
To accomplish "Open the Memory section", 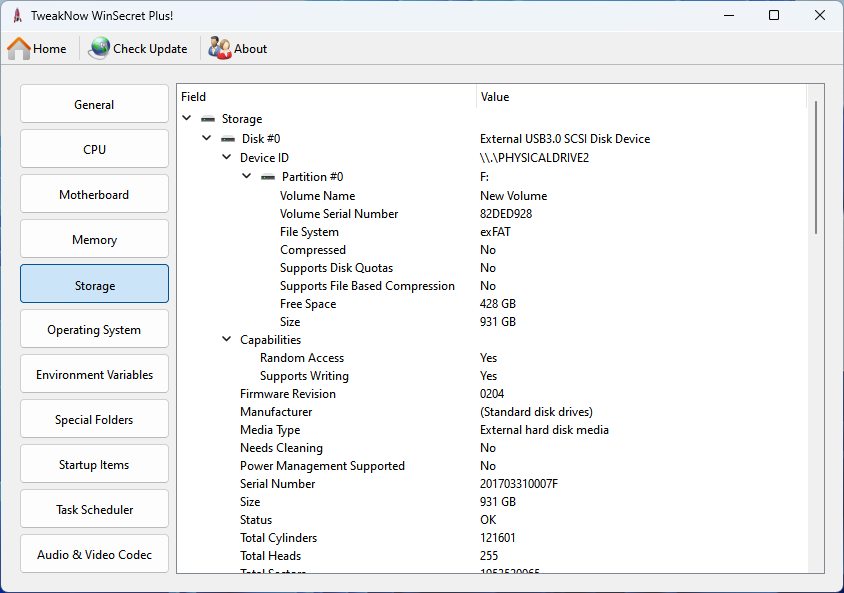I will (x=94, y=239).
